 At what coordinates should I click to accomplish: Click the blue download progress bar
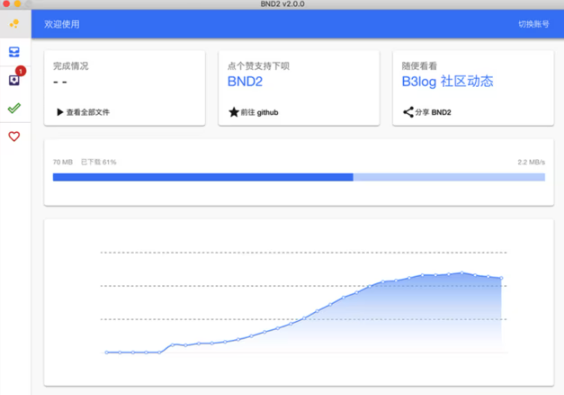click(x=299, y=177)
